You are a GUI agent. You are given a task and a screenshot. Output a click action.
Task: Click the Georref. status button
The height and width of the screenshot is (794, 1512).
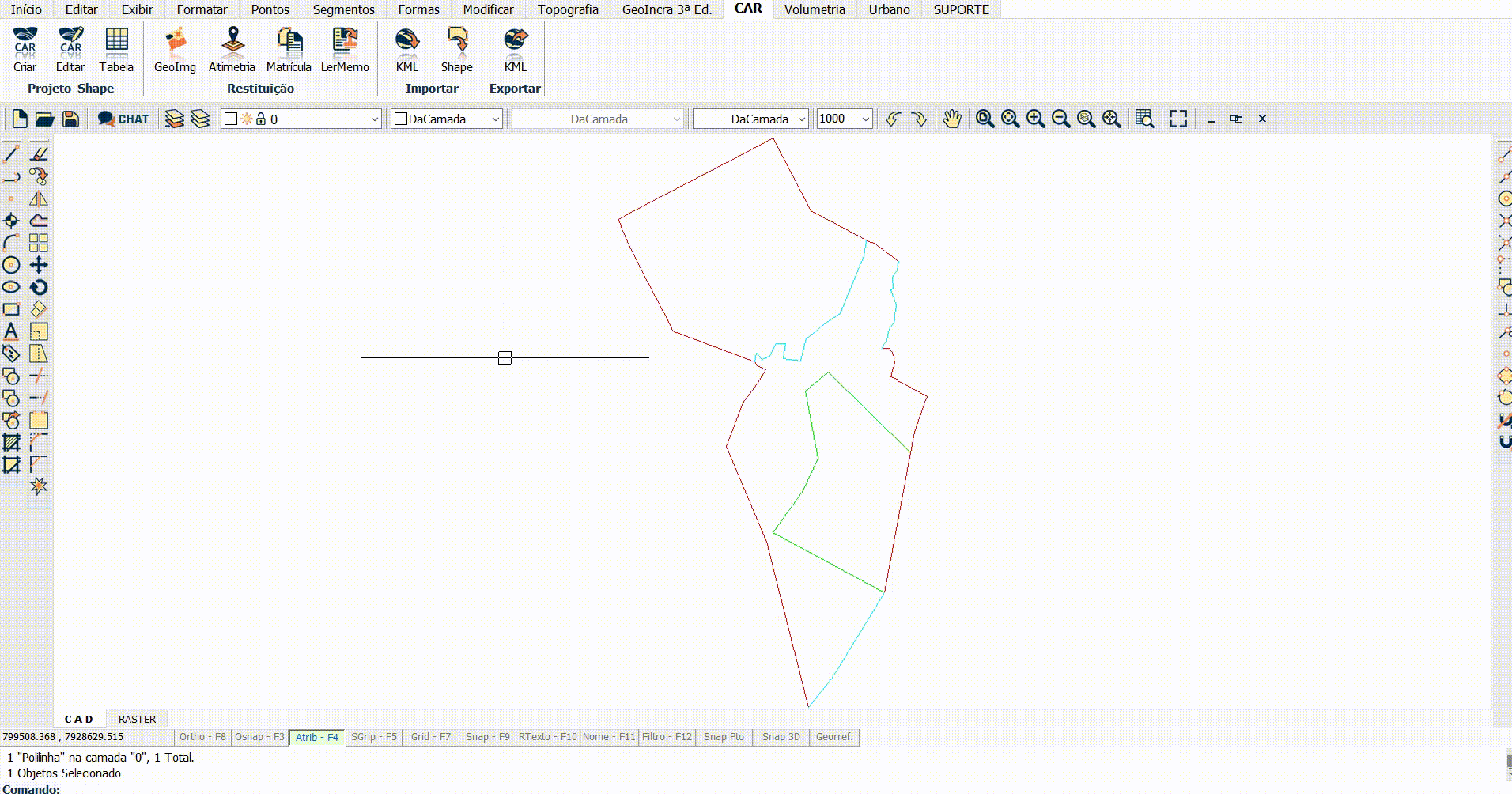click(834, 737)
